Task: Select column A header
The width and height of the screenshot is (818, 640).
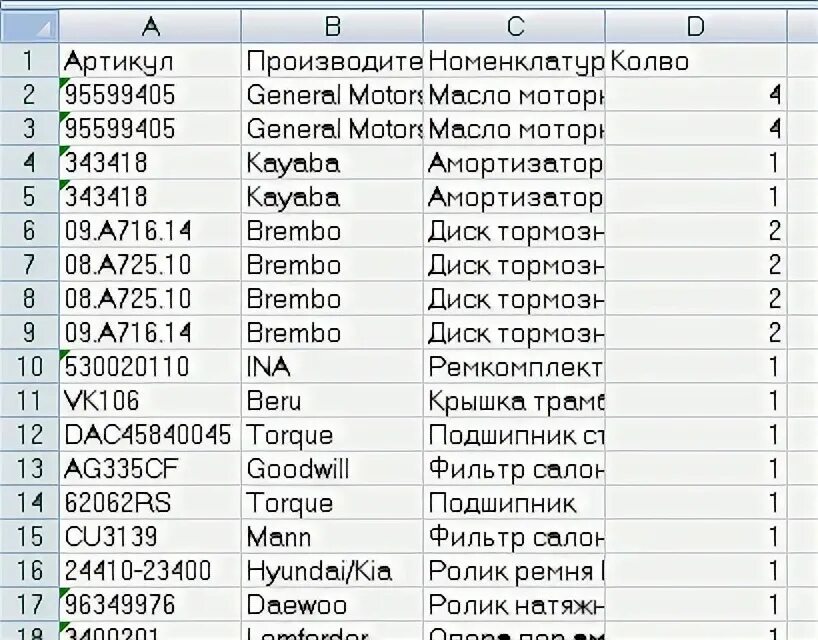Action: (150, 26)
